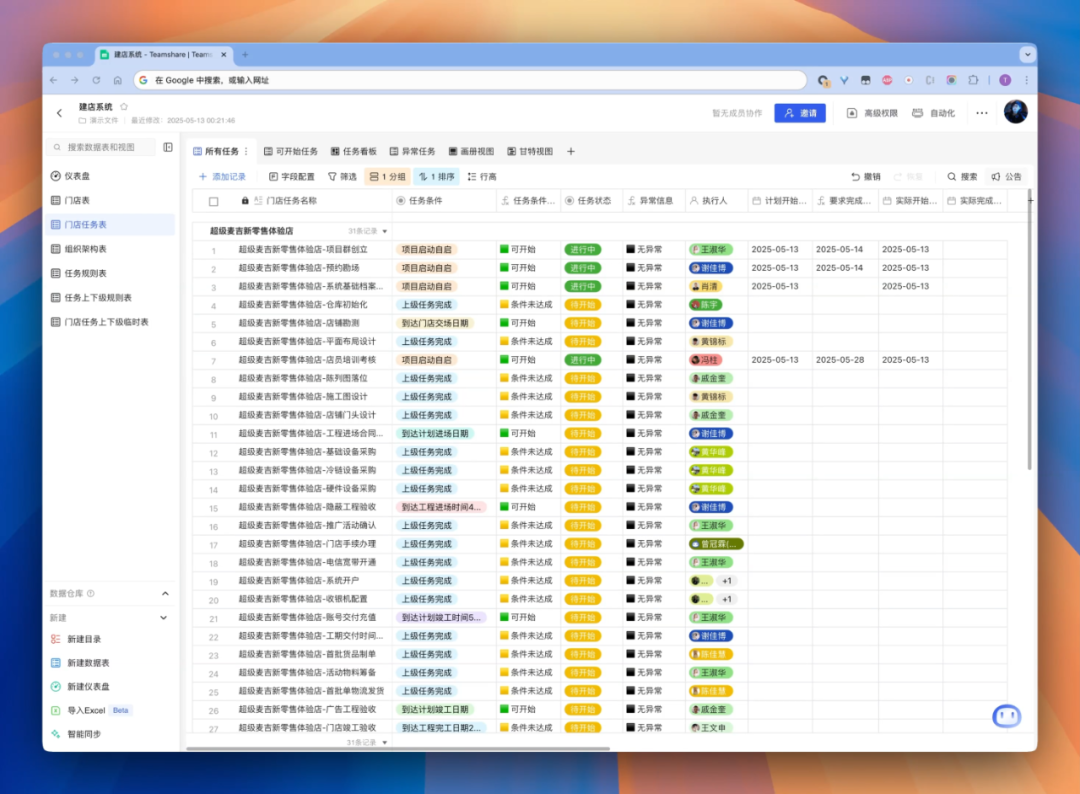Viewport: 1080px width, 794px height.
Task: Open 搜索 search in the toolbar
Action: (962, 176)
